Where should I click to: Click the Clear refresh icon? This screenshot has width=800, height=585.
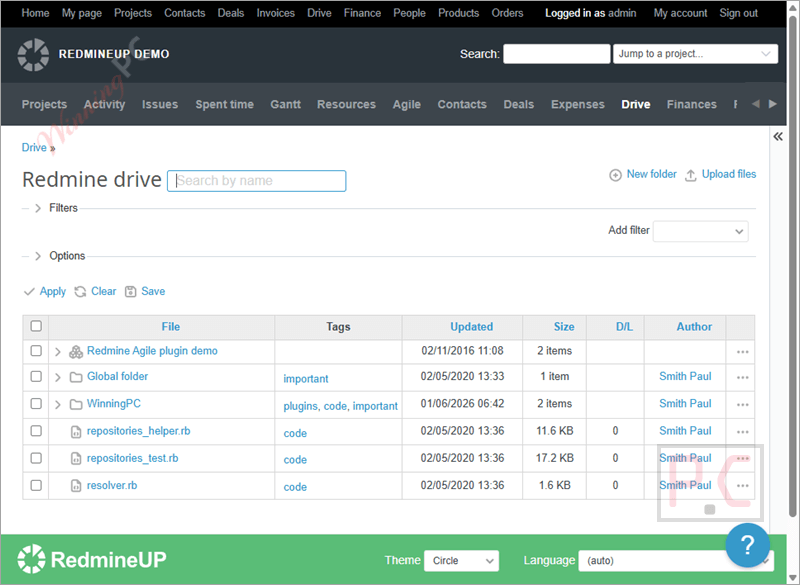[80, 292]
